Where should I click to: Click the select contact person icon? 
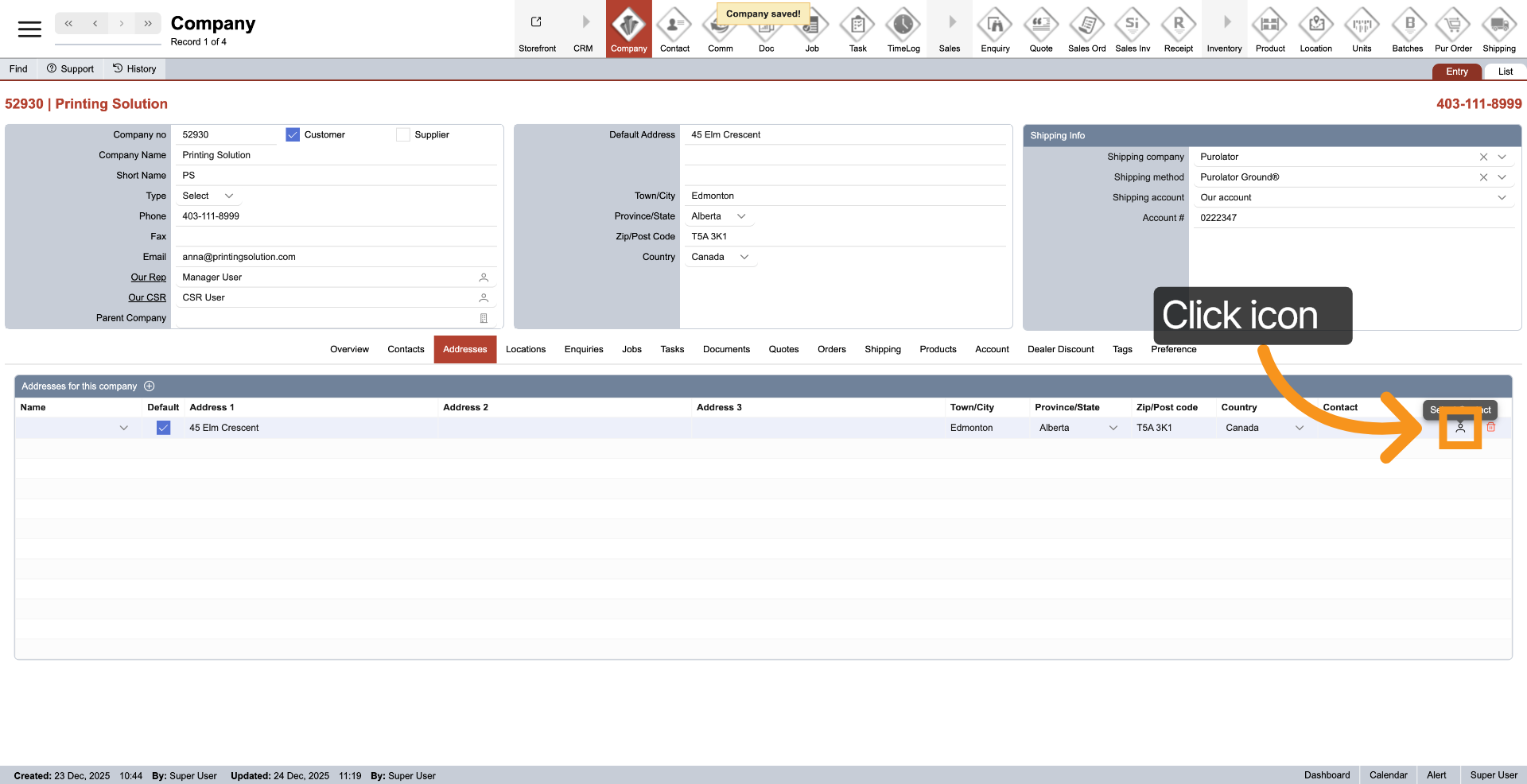pyautogui.click(x=1460, y=428)
